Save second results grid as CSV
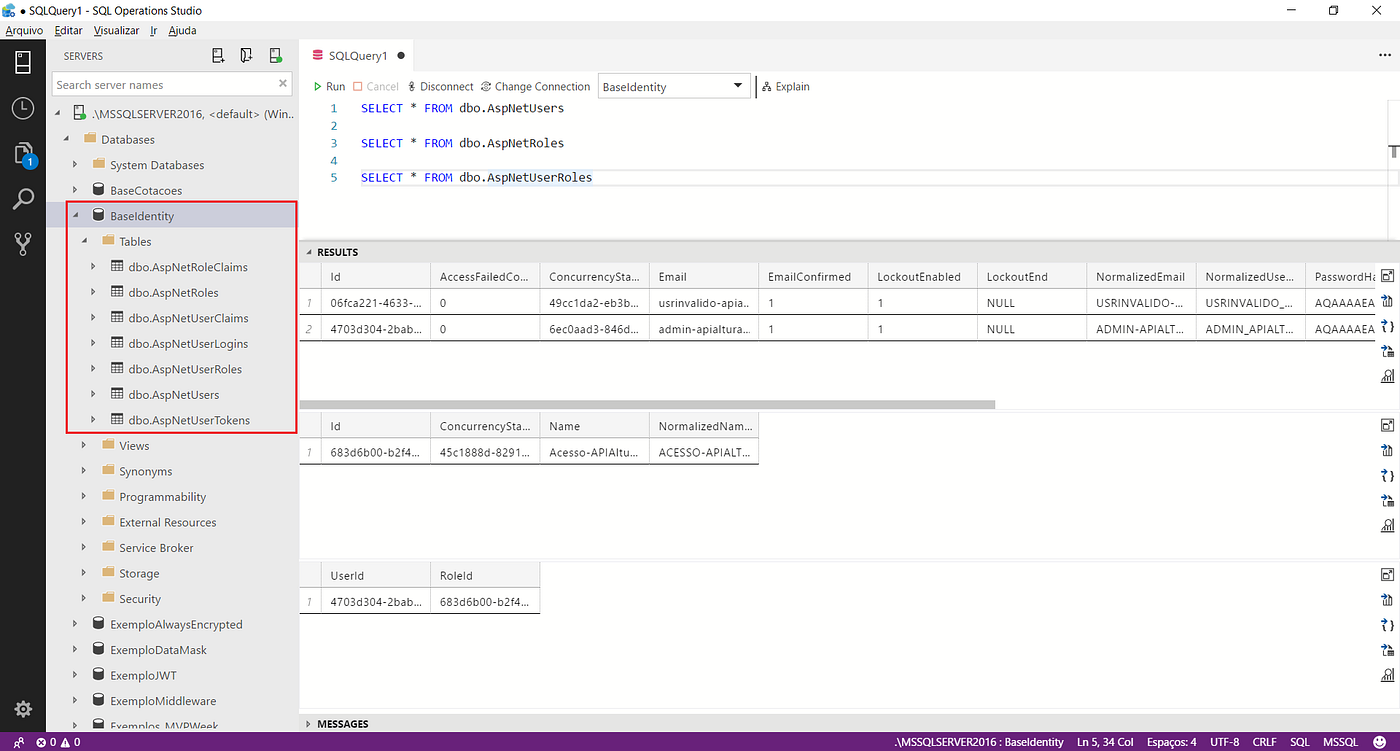This screenshot has width=1400, height=751. click(1387, 450)
